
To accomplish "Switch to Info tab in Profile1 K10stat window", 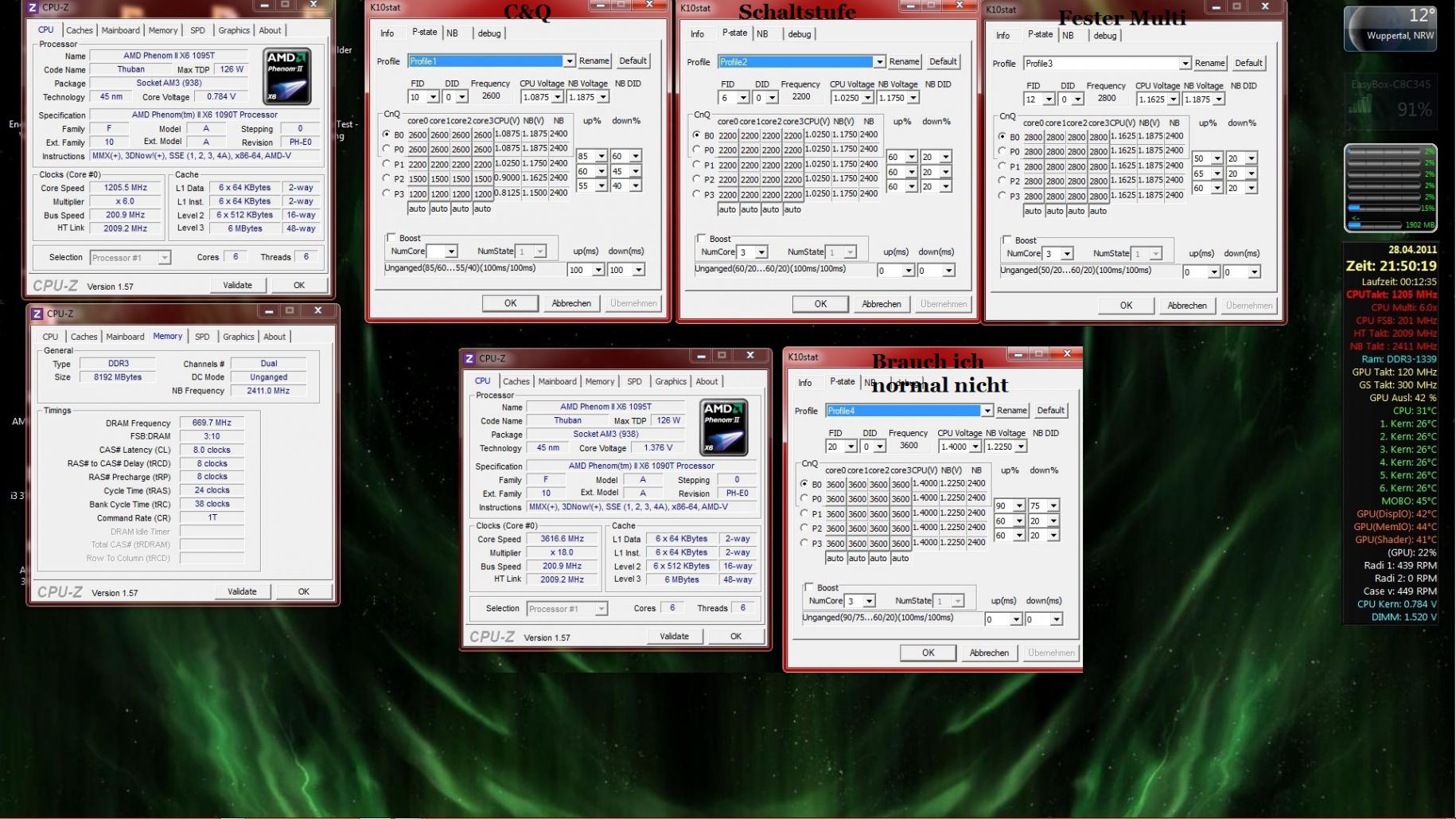I will pyautogui.click(x=387, y=33).
